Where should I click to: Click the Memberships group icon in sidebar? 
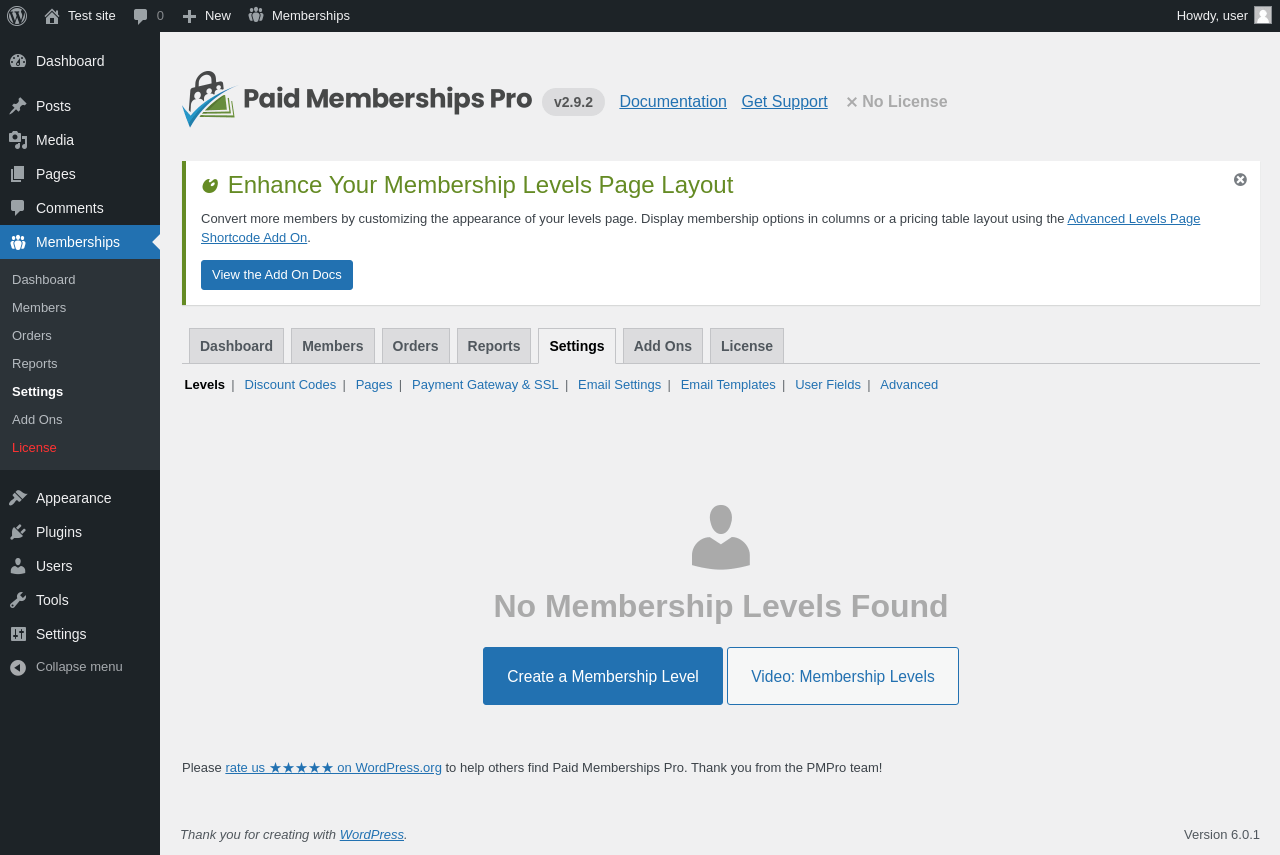(x=18, y=242)
